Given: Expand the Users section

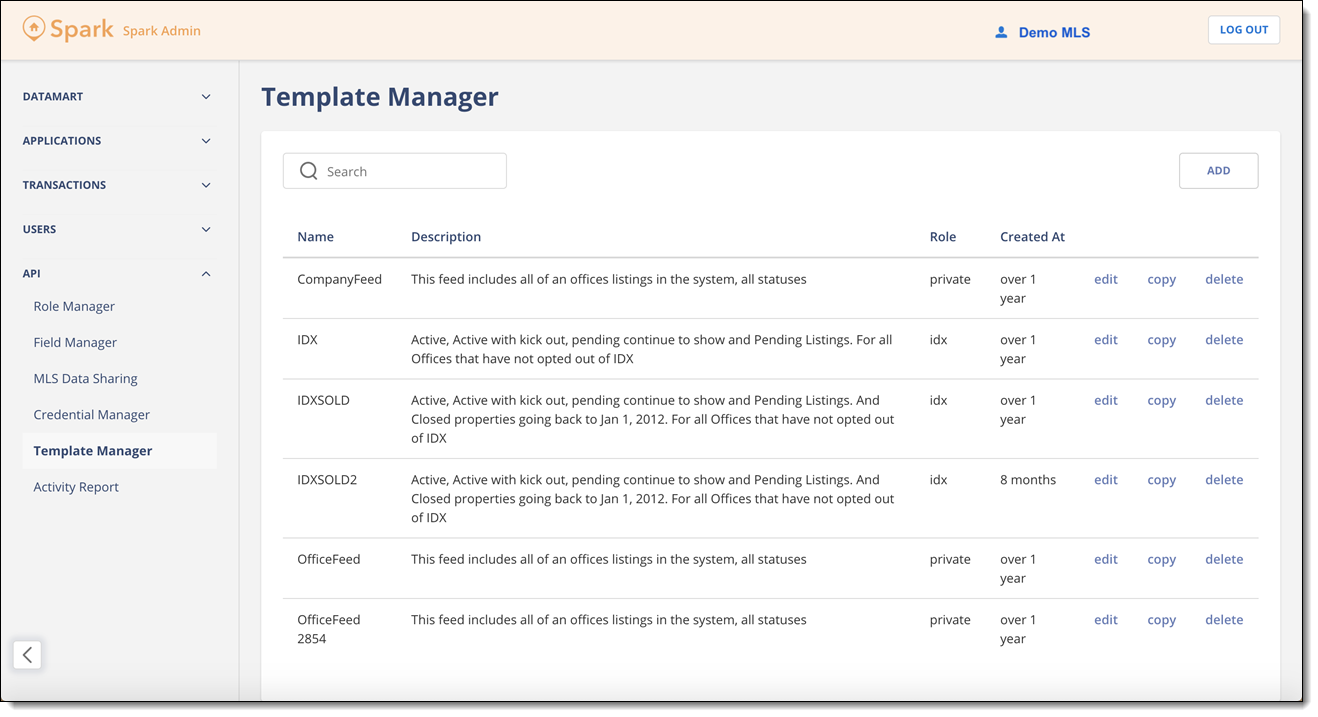Looking at the screenshot, I should coord(118,229).
